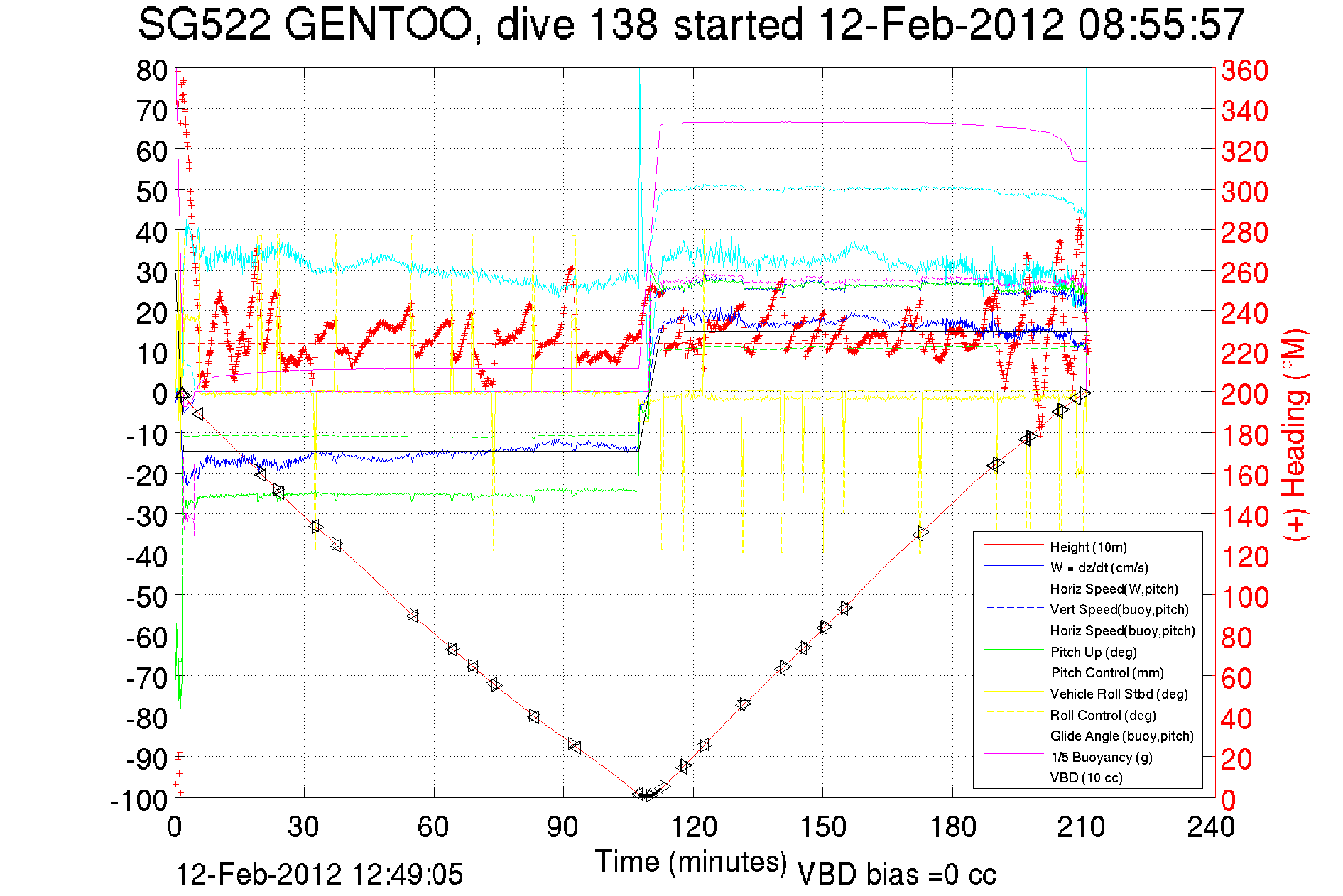Click the red heading tick label '200'
1343x896 pixels.
tap(1244, 394)
